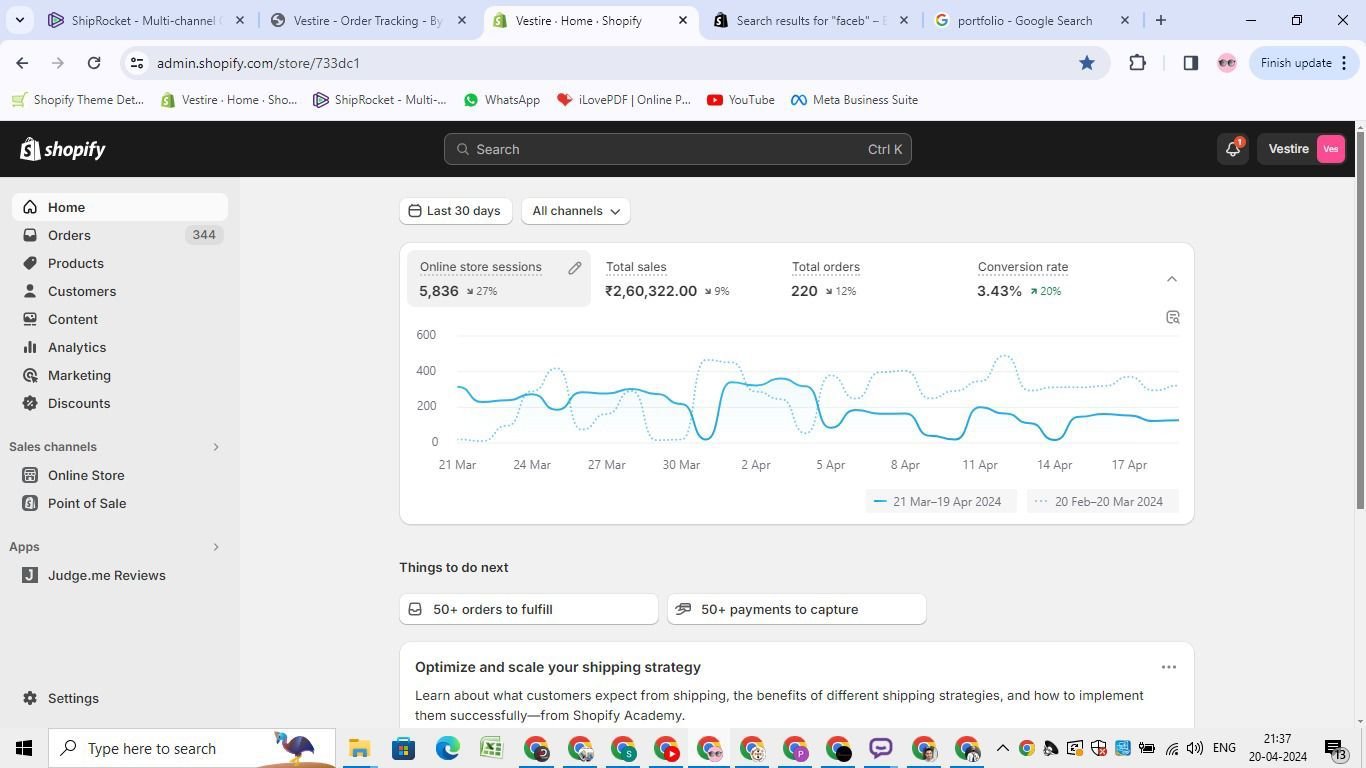Switch to the ShipRocket browser tab
Screen dimensions: 1366x768
tap(145, 20)
